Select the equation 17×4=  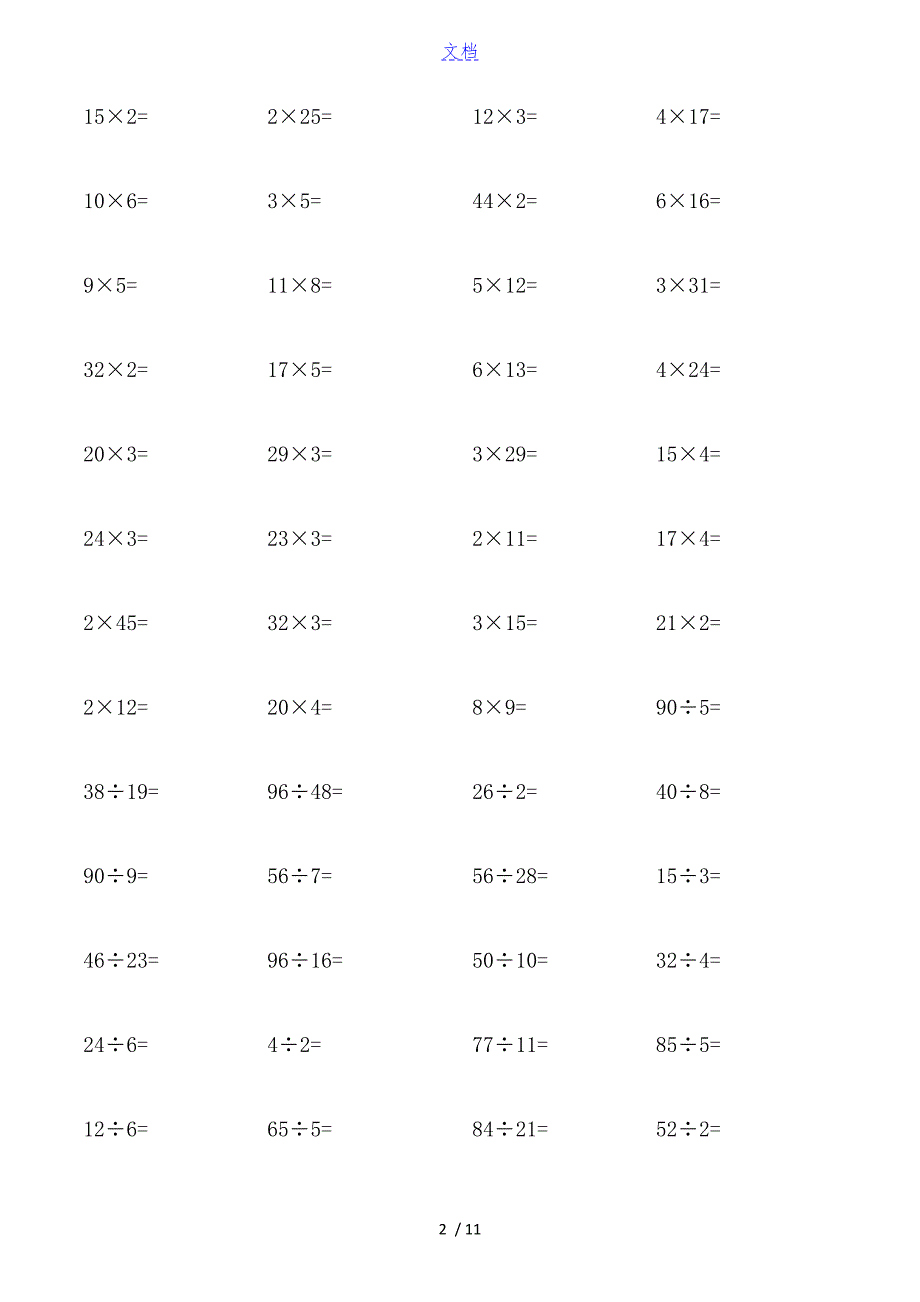(x=688, y=539)
